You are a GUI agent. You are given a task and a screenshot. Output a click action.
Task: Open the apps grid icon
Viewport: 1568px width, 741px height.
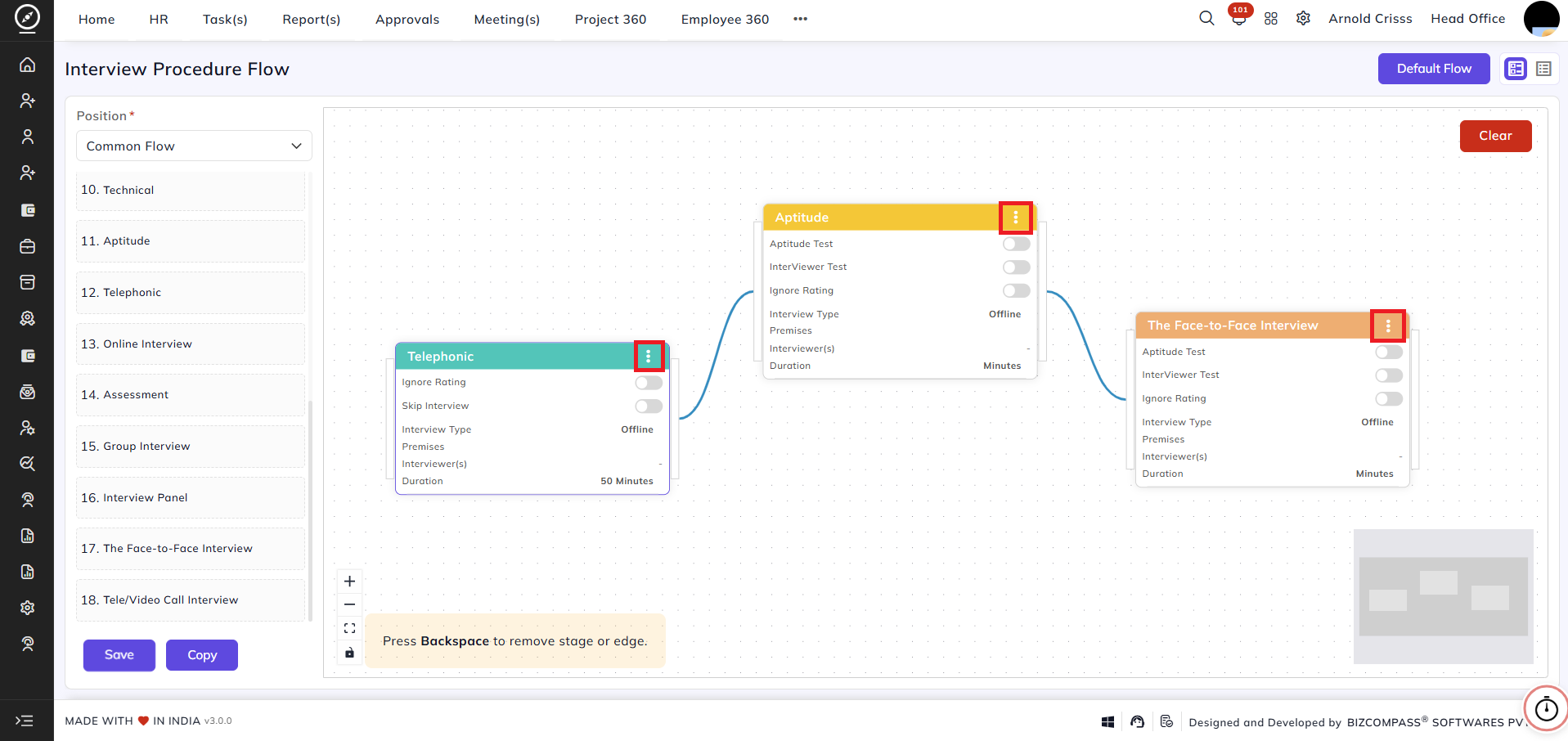tap(1271, 18)
